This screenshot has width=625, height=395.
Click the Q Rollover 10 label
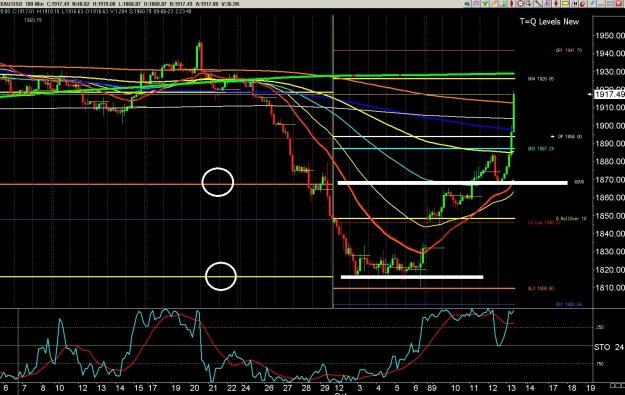(571, 218)
